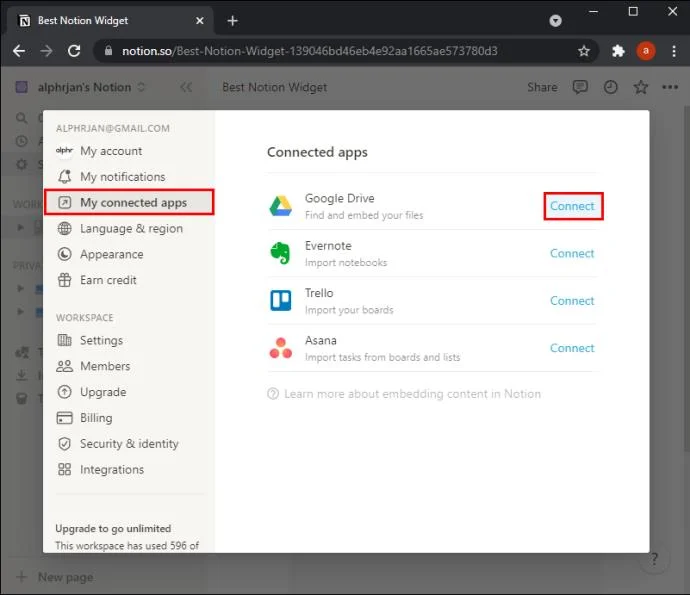Open Notion page updates clock icon
This screenshot has height=595, width=690.
click(x=610, y=87)
